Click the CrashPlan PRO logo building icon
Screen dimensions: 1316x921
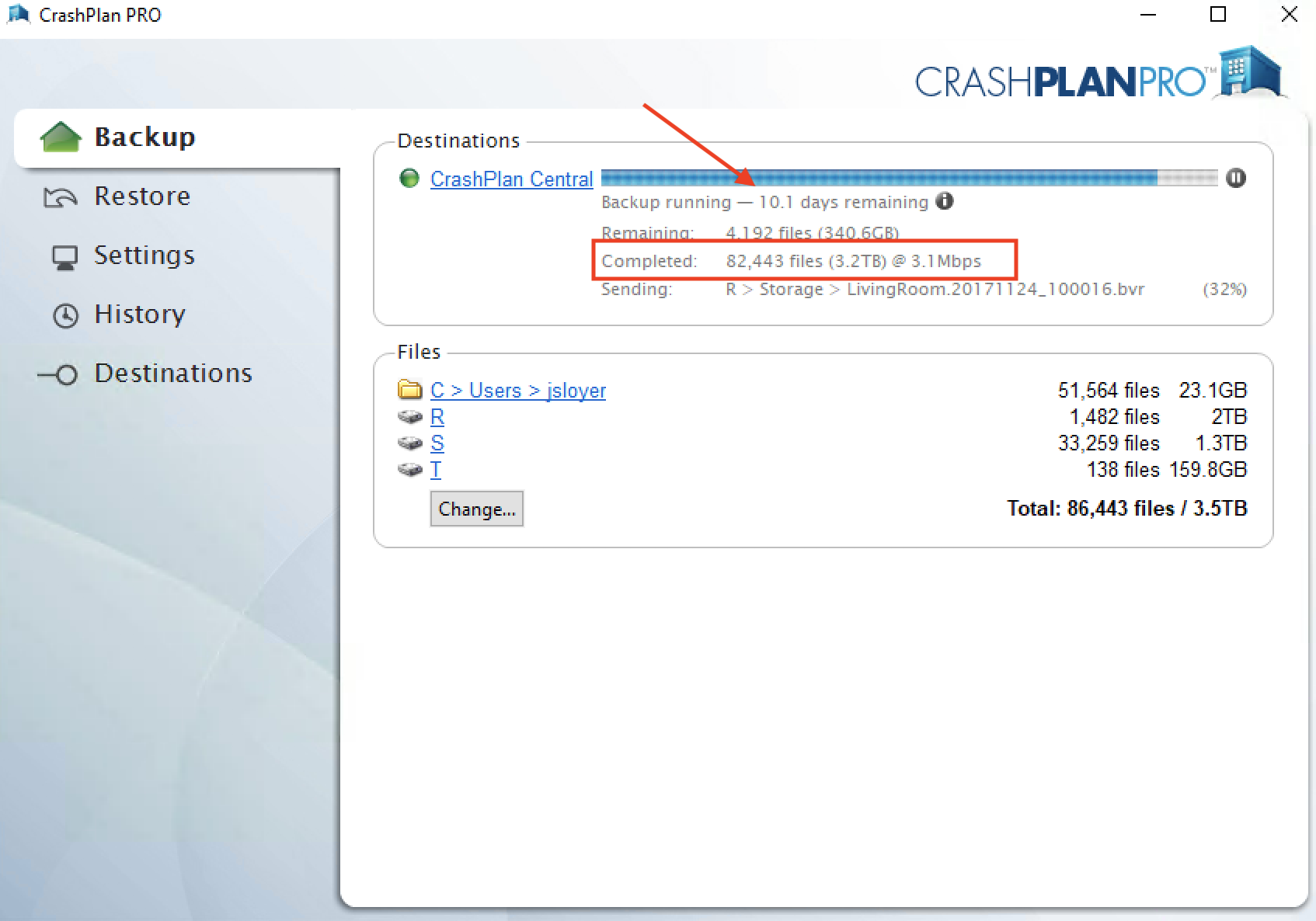click(x=1250, y=71)
